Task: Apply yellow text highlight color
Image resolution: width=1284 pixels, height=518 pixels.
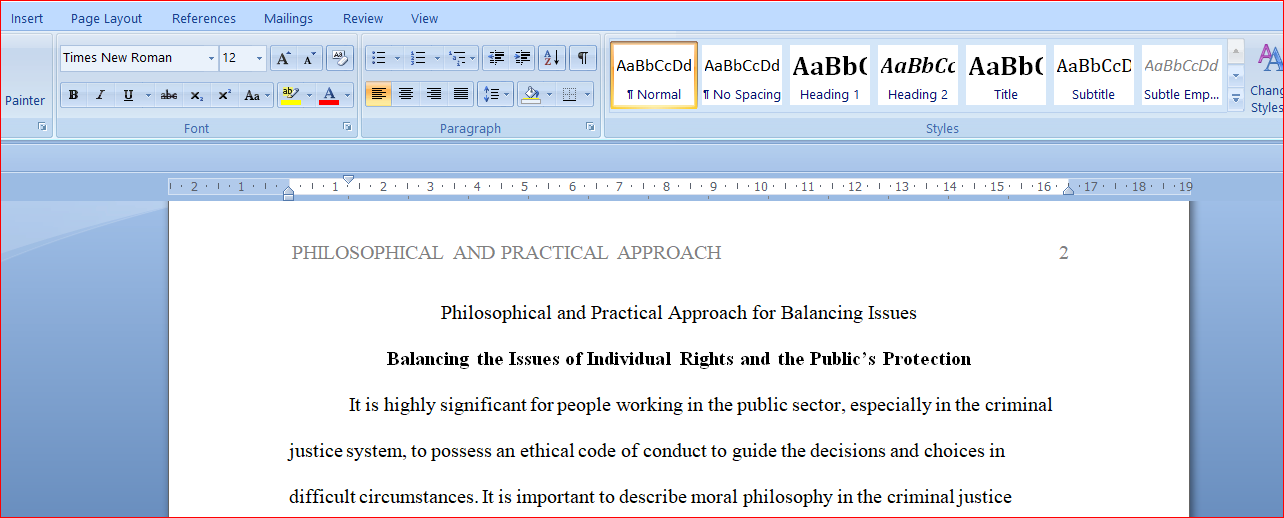Action: (x=290, y=95)
